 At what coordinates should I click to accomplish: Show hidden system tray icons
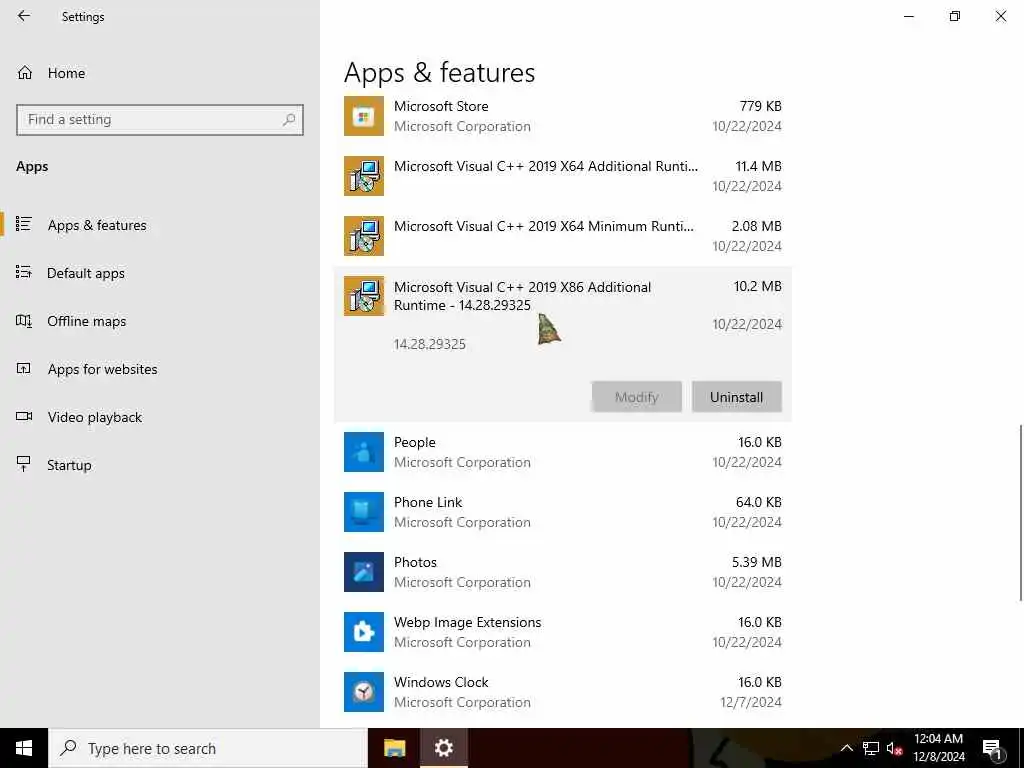pos(846,748)
